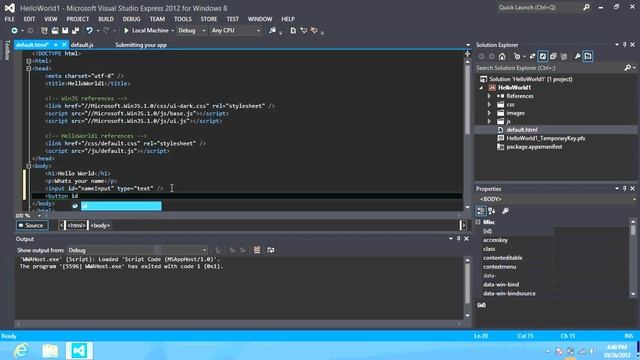Open Internet Explorer from the taskbar
640x360 pixels.
click(21, 351)
